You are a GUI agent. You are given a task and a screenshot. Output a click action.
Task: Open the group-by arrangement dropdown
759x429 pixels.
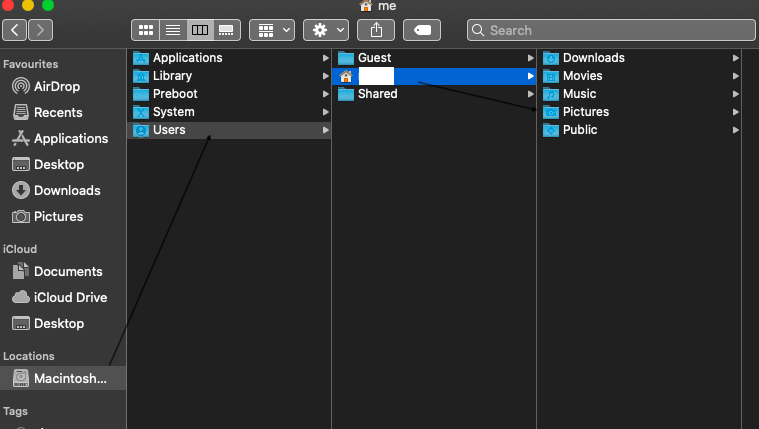click(272, 30)
